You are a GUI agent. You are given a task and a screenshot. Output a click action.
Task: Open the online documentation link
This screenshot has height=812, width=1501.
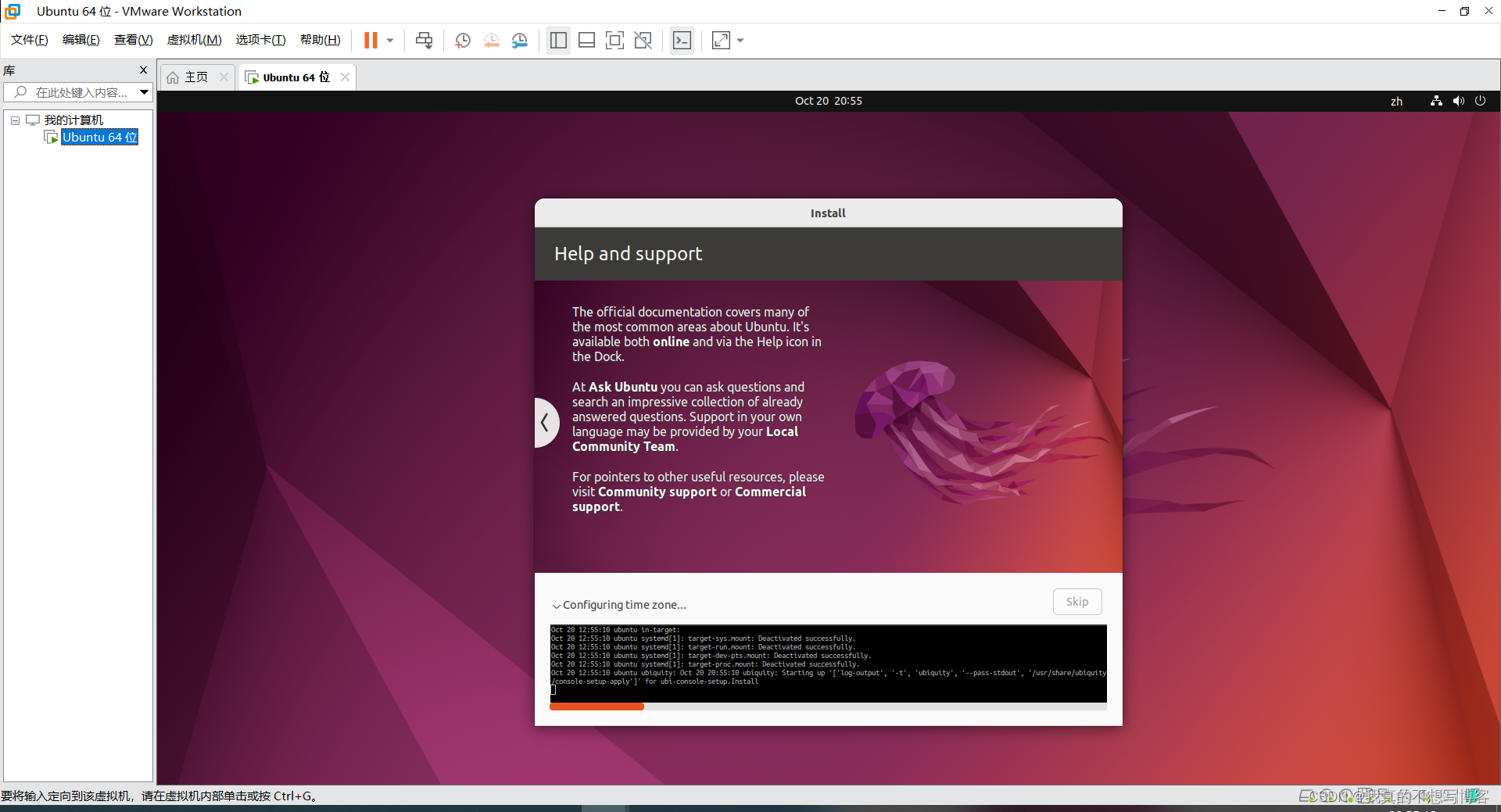click(x=671, y=342)
